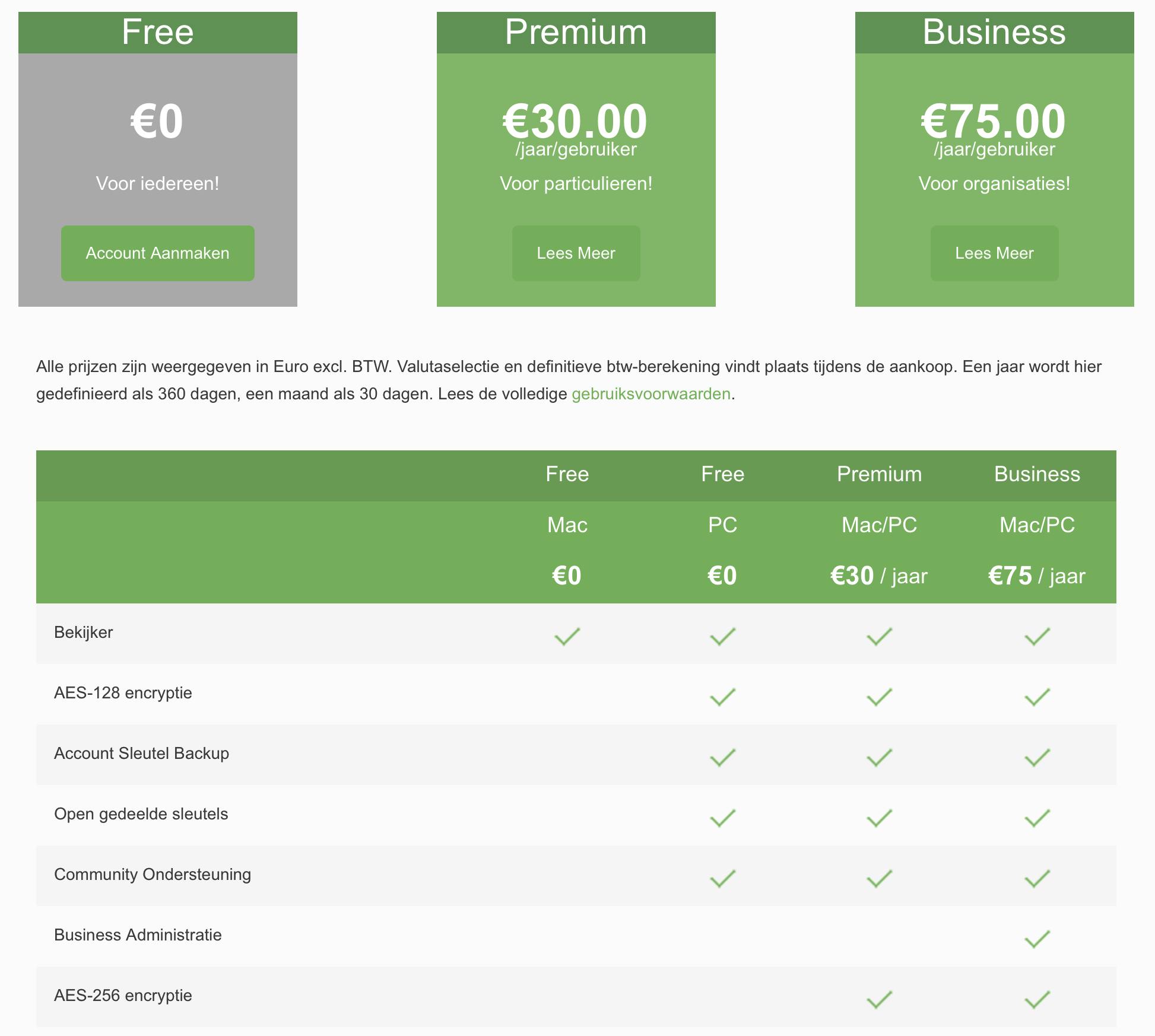Click the Business column header in comparison table
The image size is (1155, 1036).
(1037, 474)
